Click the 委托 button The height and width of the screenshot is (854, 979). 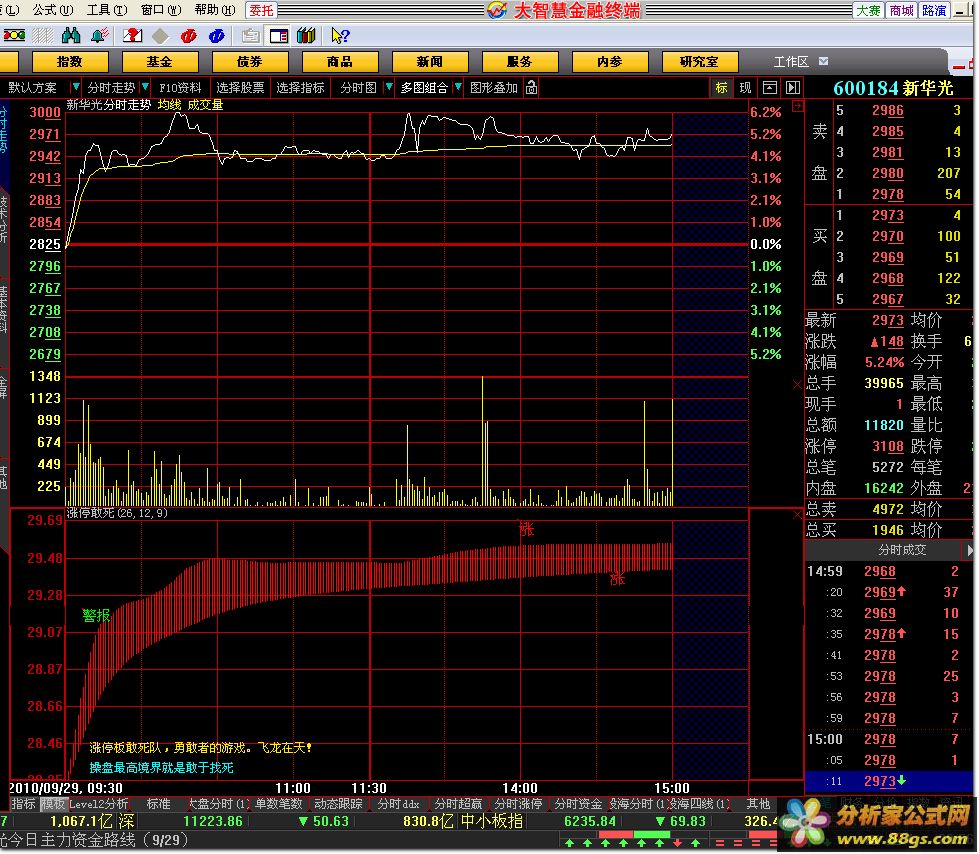coord(262,11)
